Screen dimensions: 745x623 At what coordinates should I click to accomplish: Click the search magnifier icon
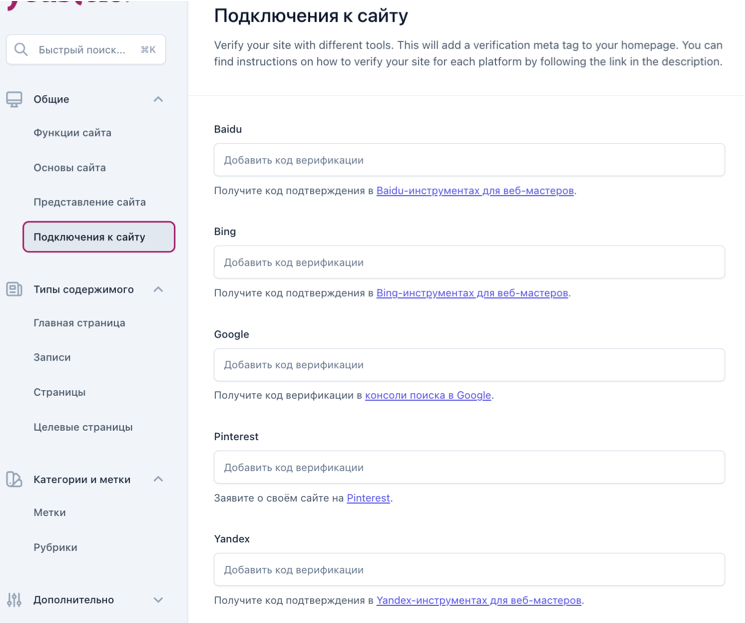click(x=20, y=49)
